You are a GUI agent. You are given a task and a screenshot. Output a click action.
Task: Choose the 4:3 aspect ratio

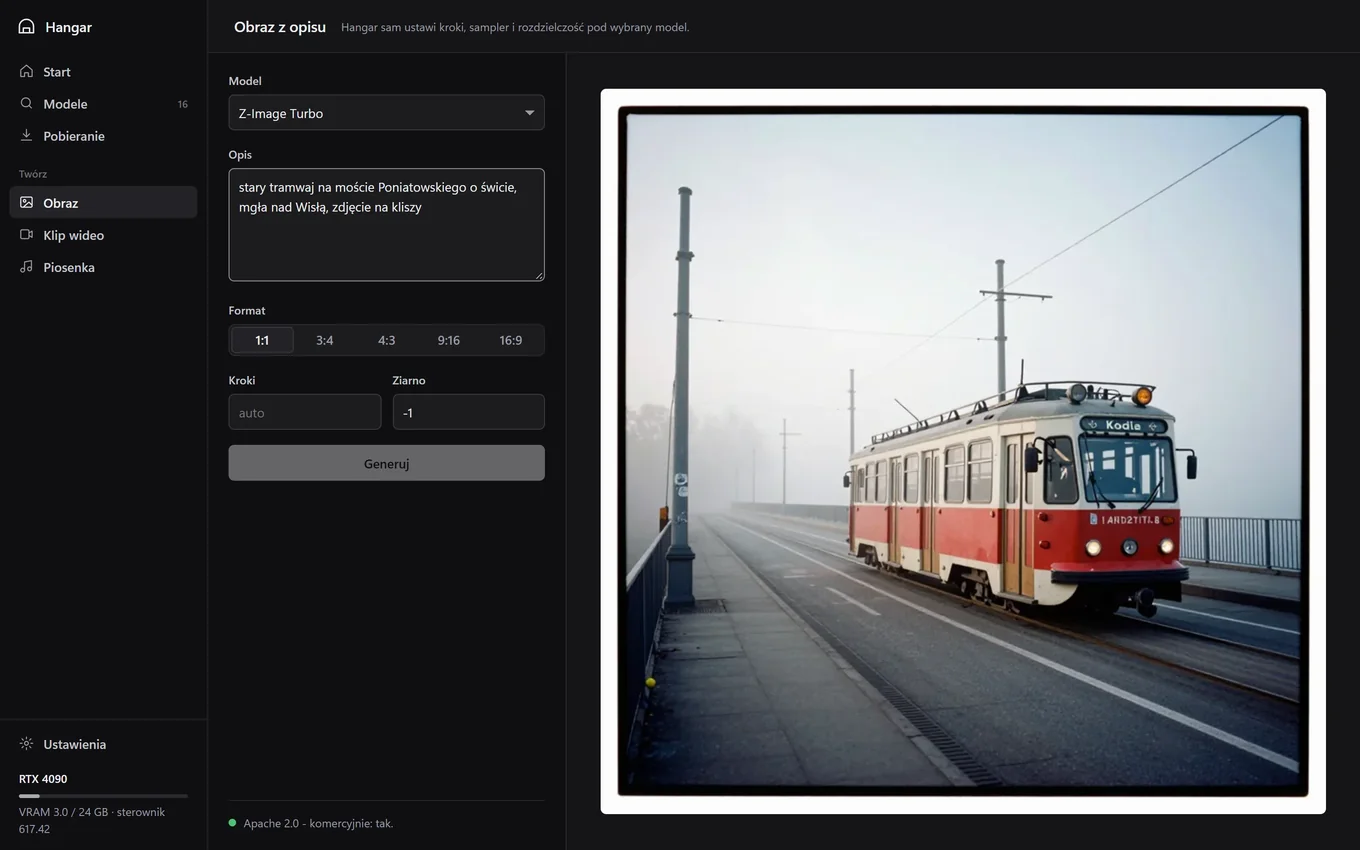coord(386,340)
